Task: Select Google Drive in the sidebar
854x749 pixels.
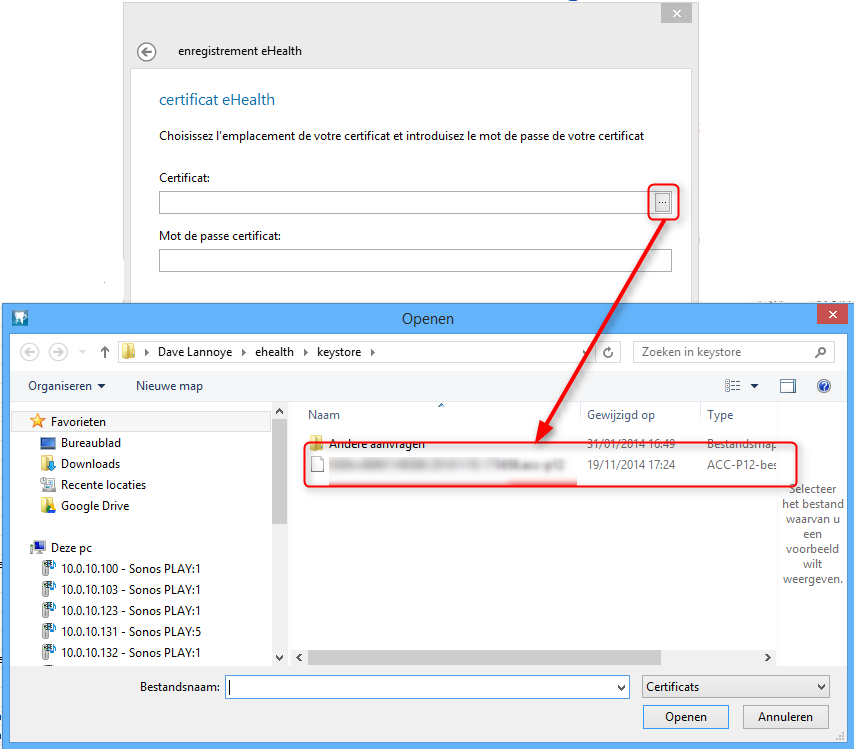Action: click(x=95, y=506)
